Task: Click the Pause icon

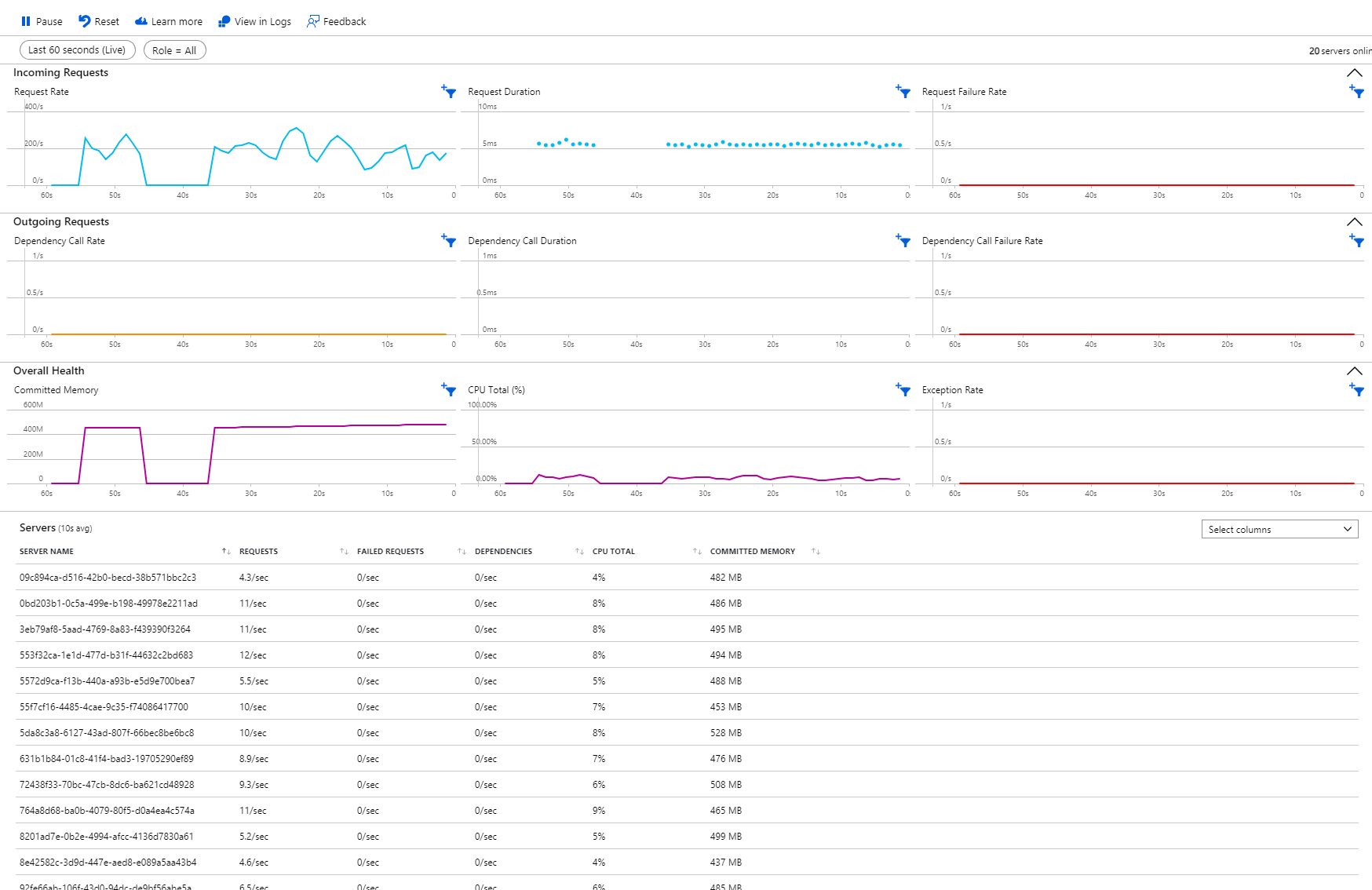Action: coord(26,21)
